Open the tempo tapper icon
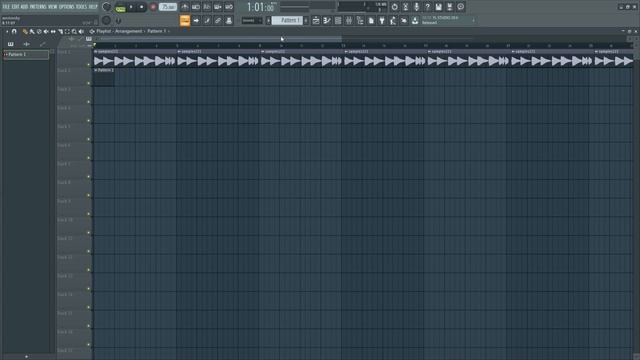This screenshot has height=360, width=640. point(393,20)
